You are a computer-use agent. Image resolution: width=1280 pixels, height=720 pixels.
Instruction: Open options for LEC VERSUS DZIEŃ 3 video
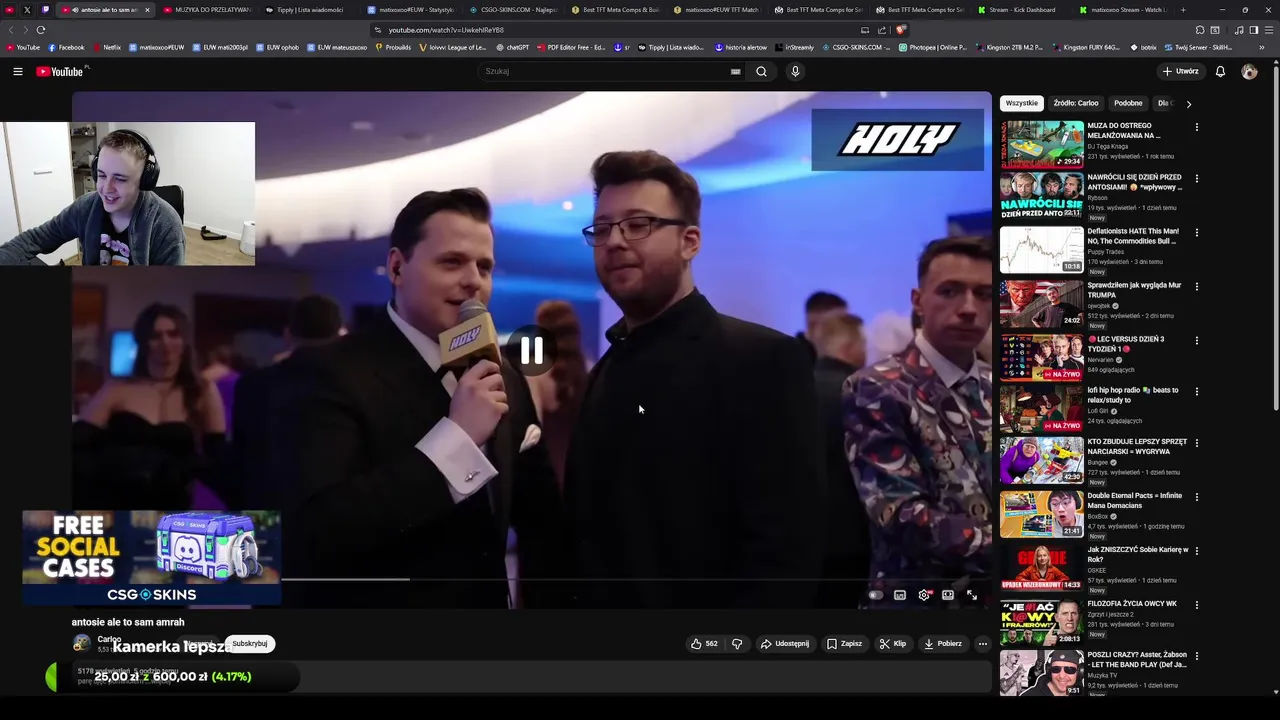(1196, 340)
